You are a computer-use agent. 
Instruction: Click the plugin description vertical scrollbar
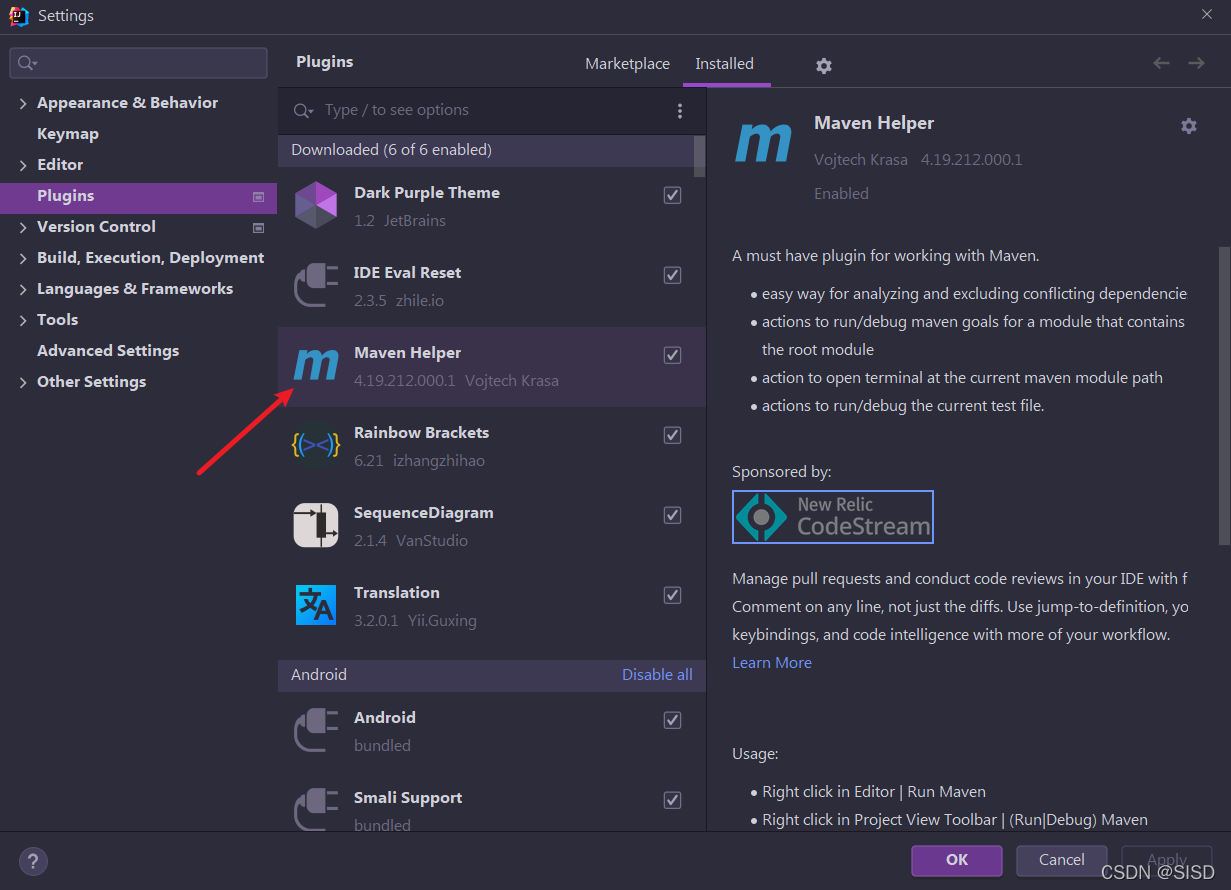(x=1224, y=396)
